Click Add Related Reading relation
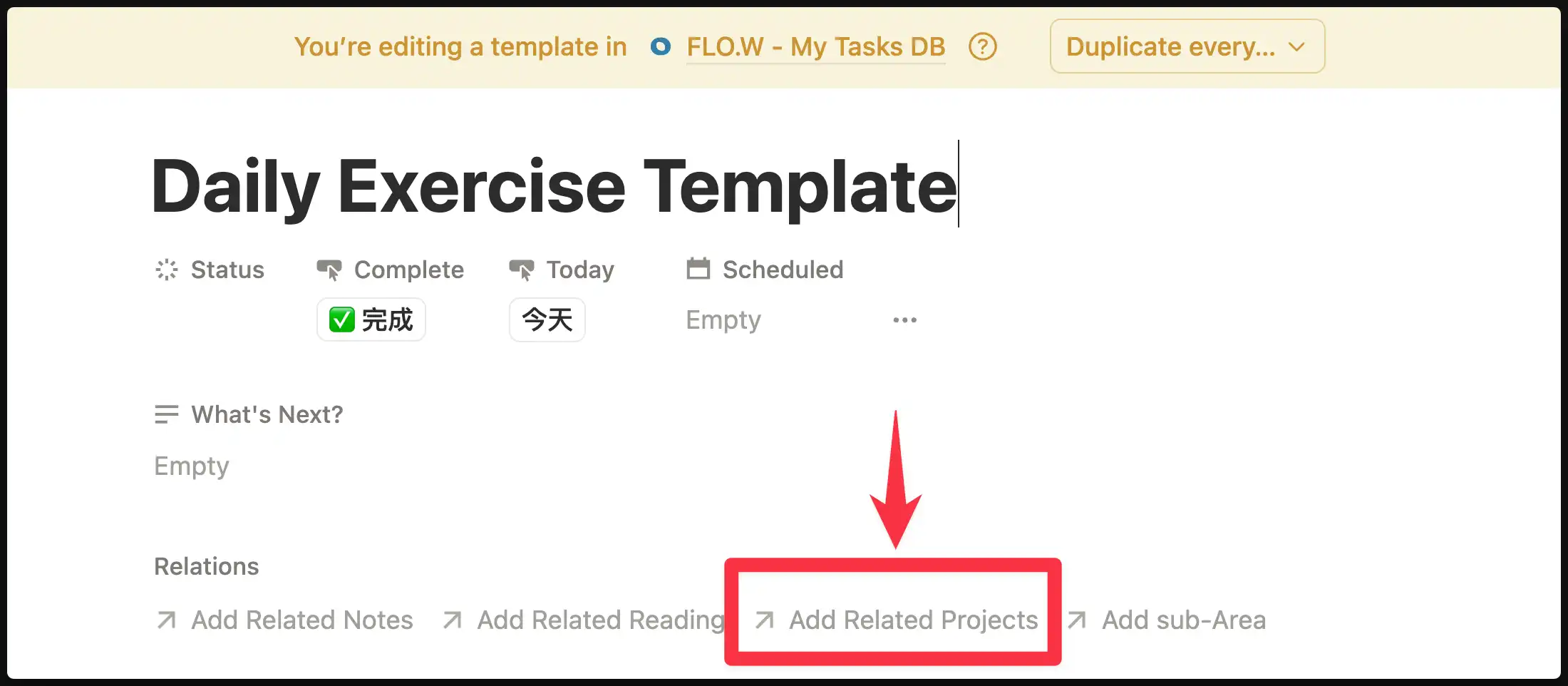The image size is (1568, 686). pos(600,620)
